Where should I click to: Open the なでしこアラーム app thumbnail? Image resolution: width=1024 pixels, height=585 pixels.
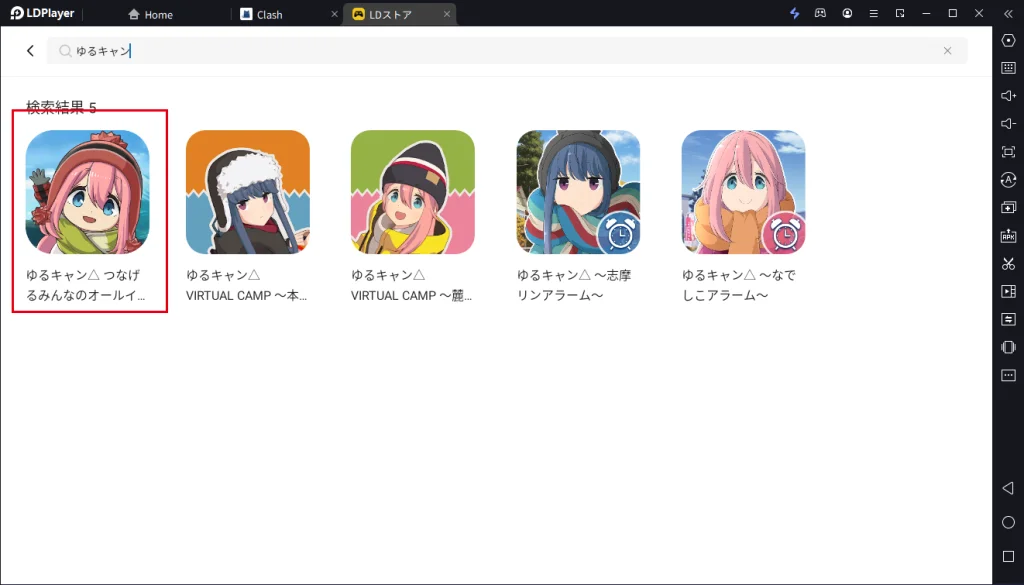[x=743, y=192]
